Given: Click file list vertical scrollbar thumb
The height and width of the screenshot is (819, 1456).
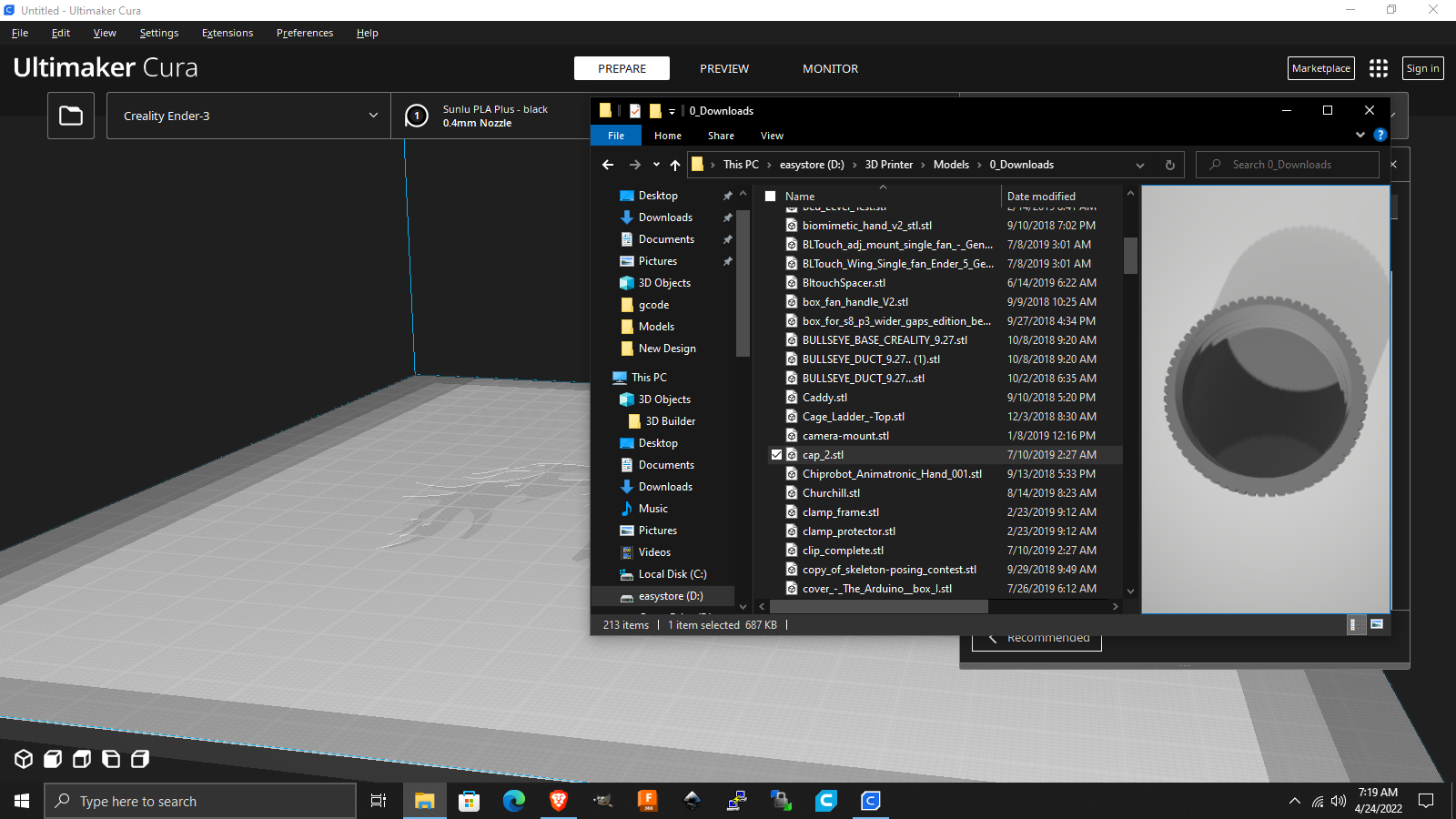Looking at the screenshot, I should pyautogui.click(x=1130, y=255).
